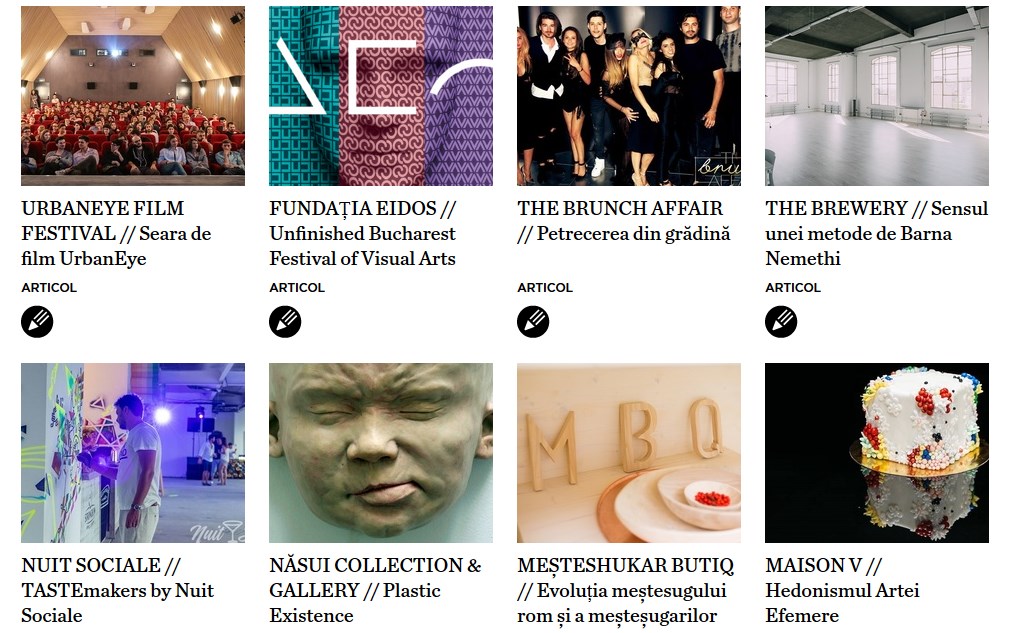1009x633 pixels.
Task: Open the colorful patterned Eidos thumbnail
Action: coord(381,96)
